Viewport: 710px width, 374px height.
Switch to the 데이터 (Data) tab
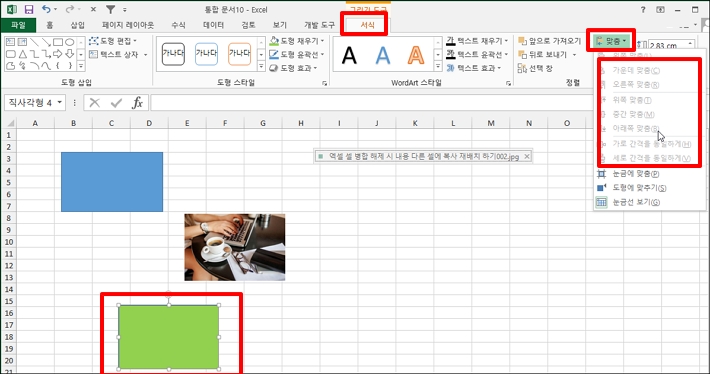click(x=214, y=25)
